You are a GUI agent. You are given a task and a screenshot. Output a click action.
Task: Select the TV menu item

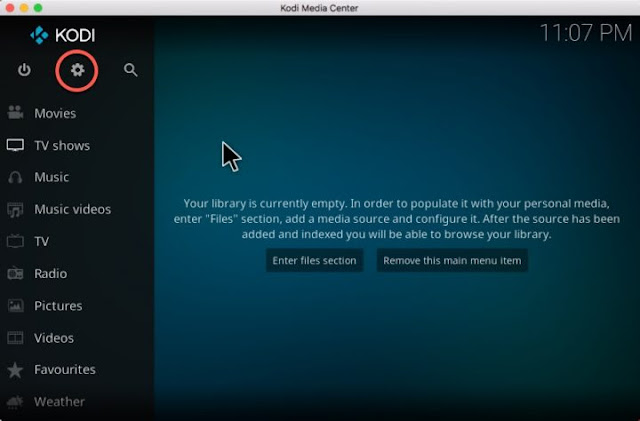point(42,241)
